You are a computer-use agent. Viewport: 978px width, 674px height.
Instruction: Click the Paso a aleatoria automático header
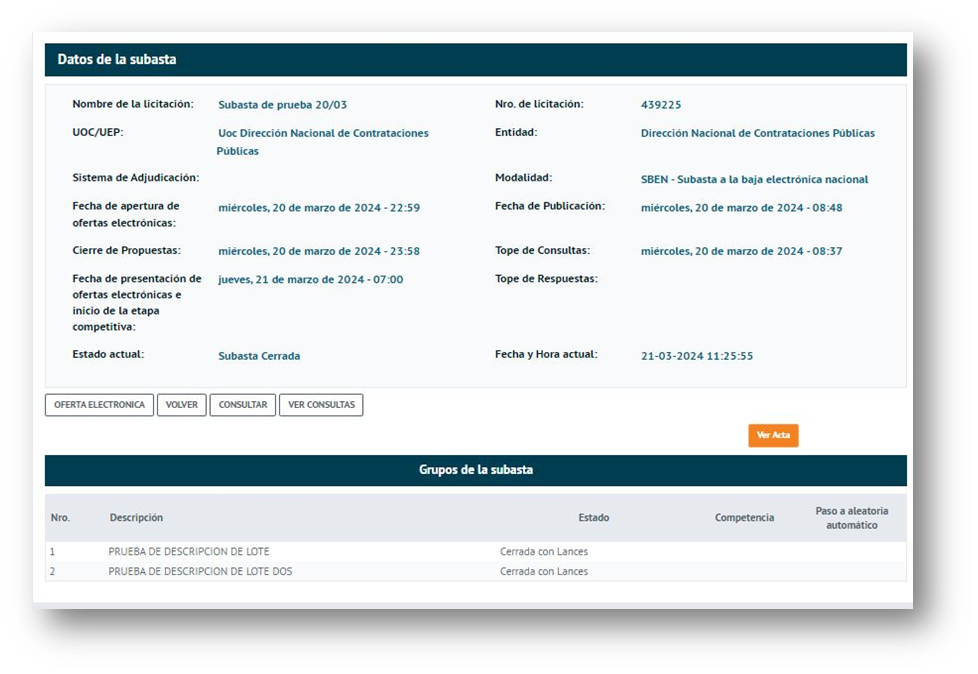point(852,518)
